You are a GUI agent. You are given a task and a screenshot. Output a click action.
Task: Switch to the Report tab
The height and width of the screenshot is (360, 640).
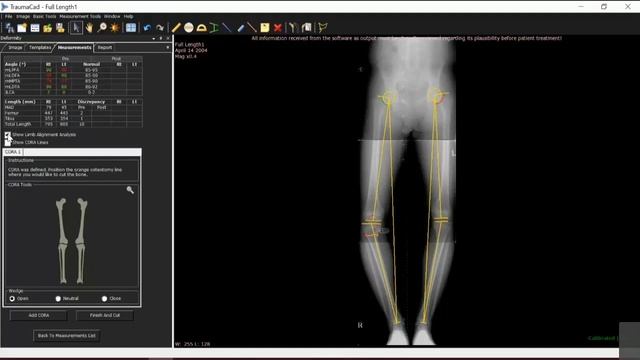point(104,48)
